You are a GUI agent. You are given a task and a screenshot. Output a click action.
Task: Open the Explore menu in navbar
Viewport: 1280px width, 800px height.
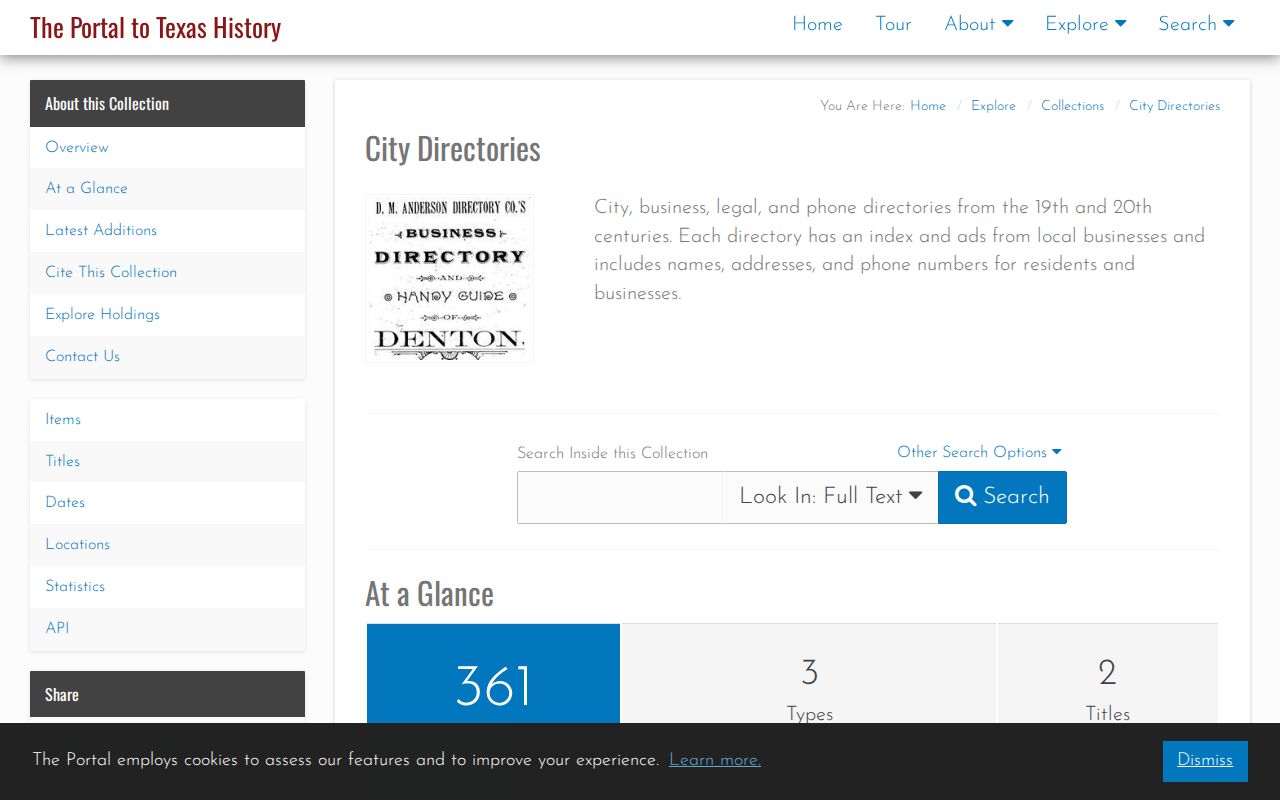(1086, 24)
